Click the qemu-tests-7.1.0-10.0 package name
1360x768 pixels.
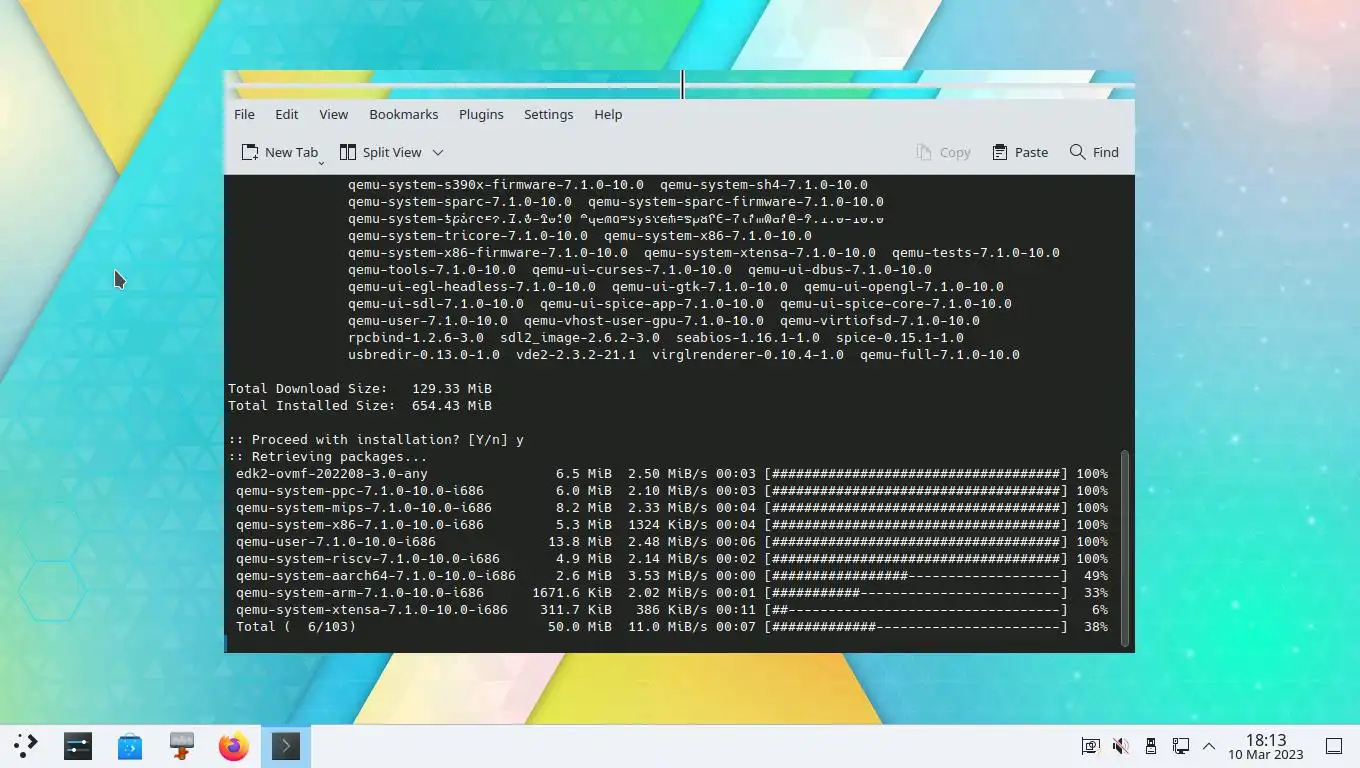point(976,252)
